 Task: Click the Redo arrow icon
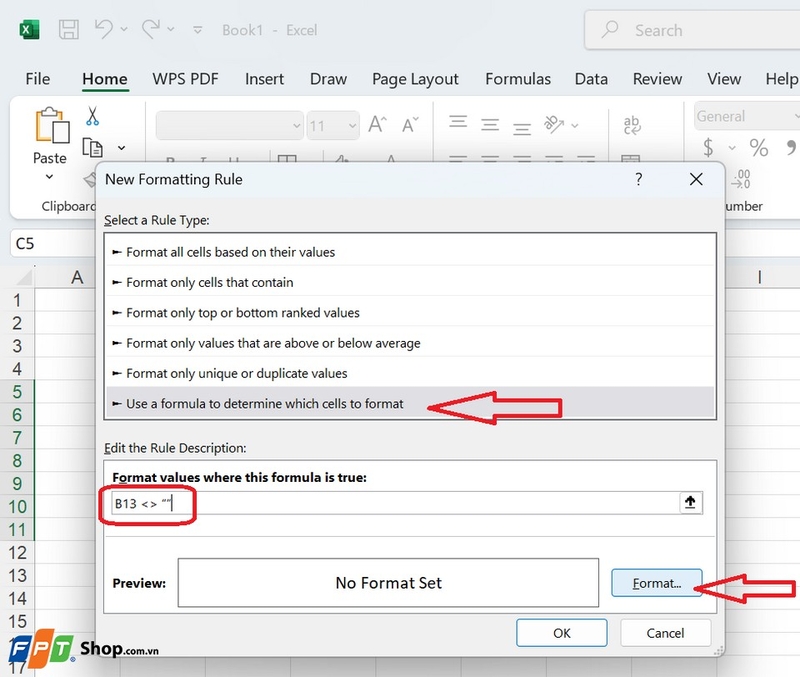(151, 29)
